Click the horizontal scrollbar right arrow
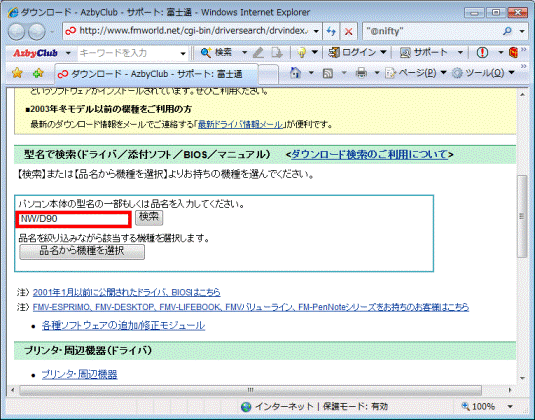 [x=510, y=390]
